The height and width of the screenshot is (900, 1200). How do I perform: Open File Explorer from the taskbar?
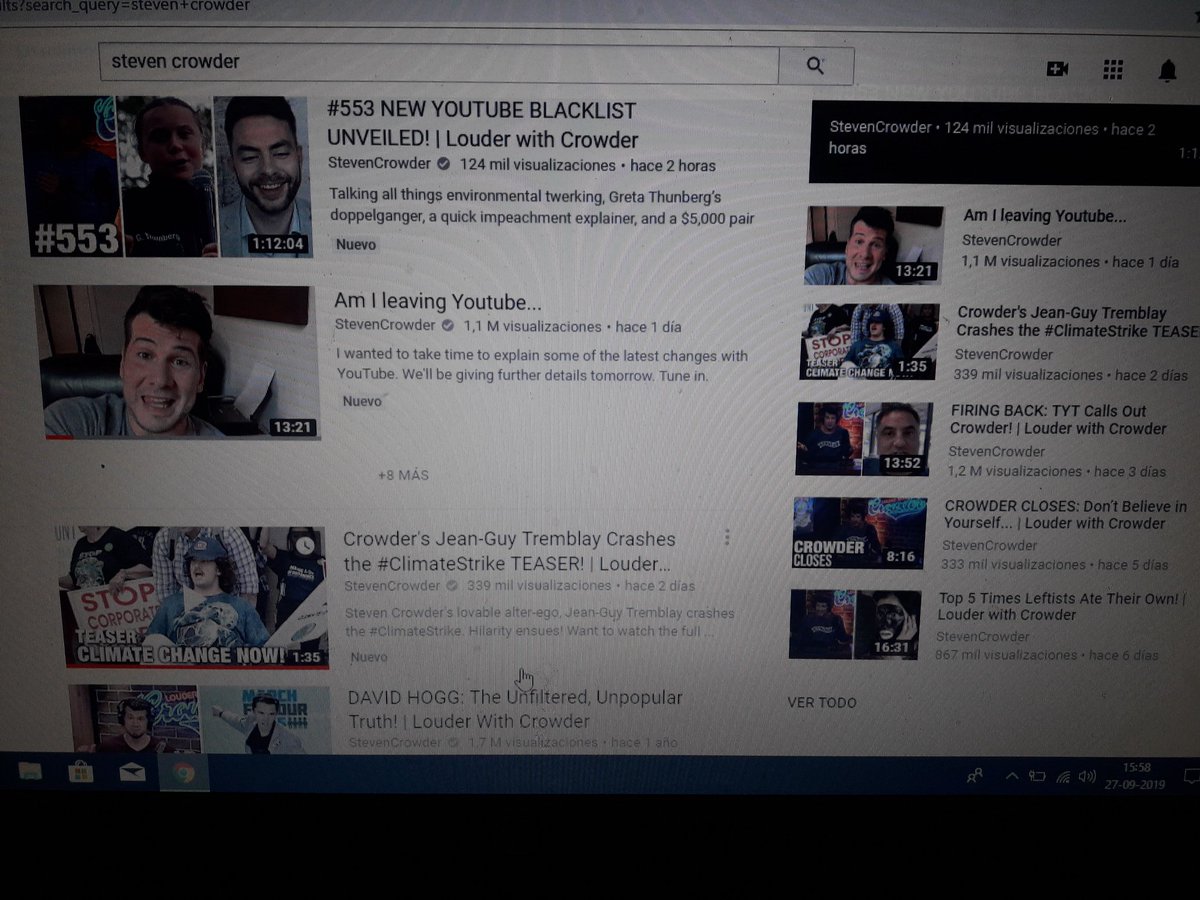click(x=29, y=772)
